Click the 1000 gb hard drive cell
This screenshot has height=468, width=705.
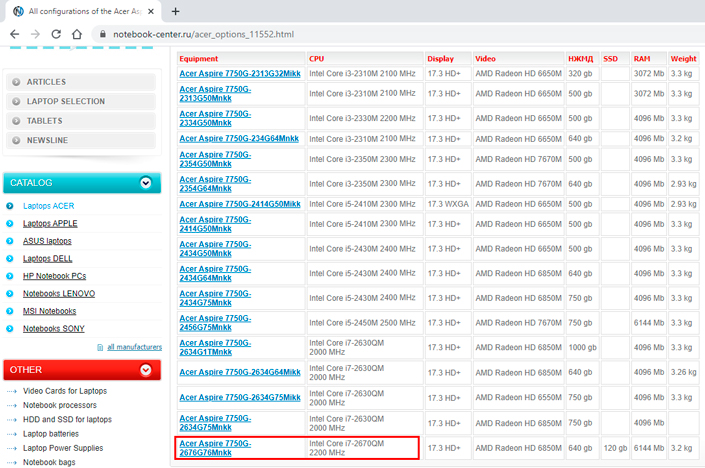(x=582, y=348)
